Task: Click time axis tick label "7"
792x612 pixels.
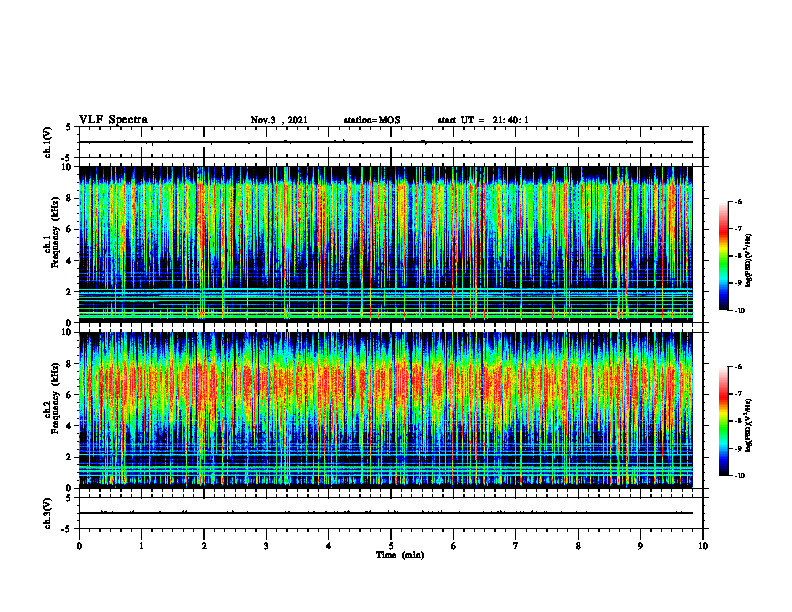Action: pos(516,546)
